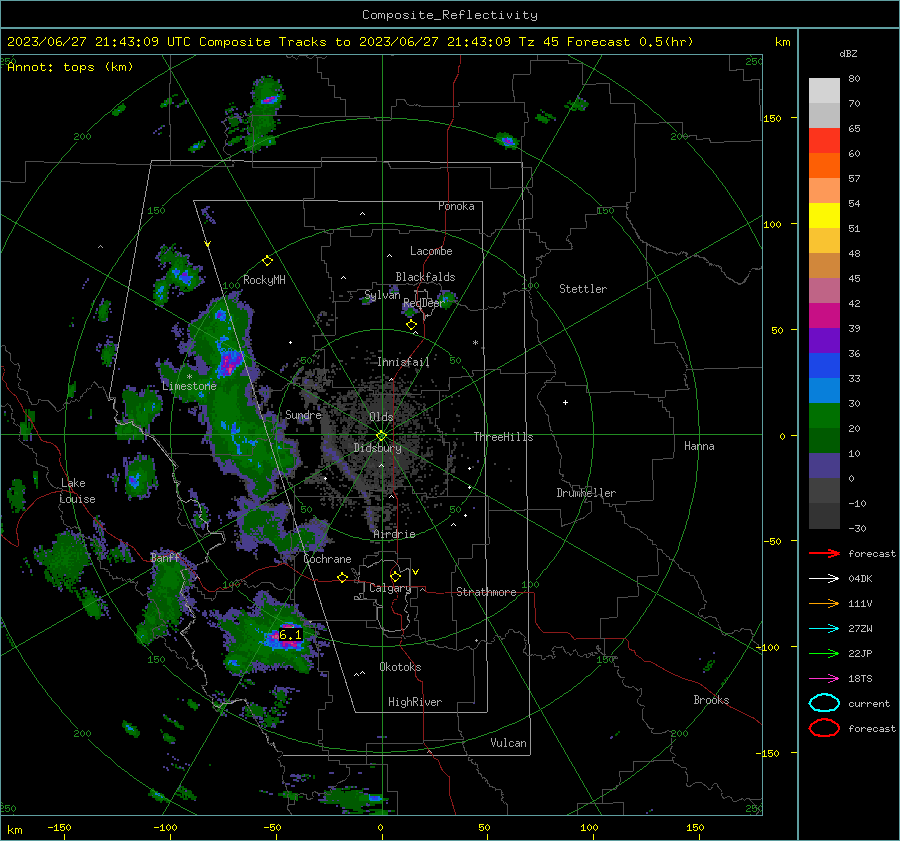
Task: Click the green 22JP arrow legend icon
Action: pos(824,653)
